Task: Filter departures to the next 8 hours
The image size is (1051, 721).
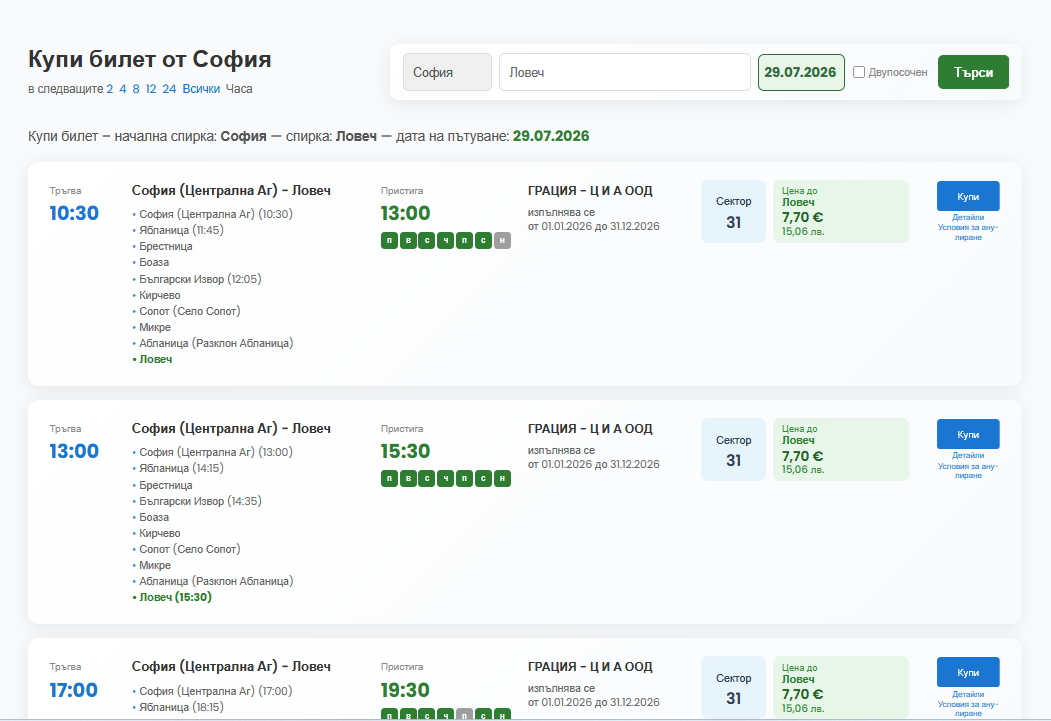Action: point(136,88)
